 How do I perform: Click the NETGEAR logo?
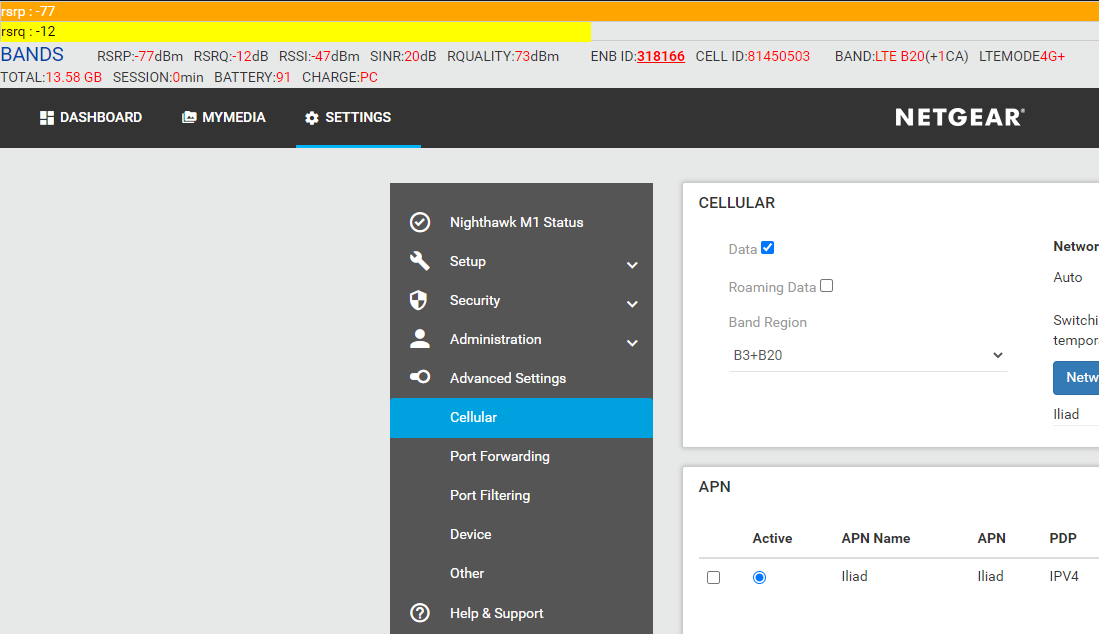click(x=960, y=117)
